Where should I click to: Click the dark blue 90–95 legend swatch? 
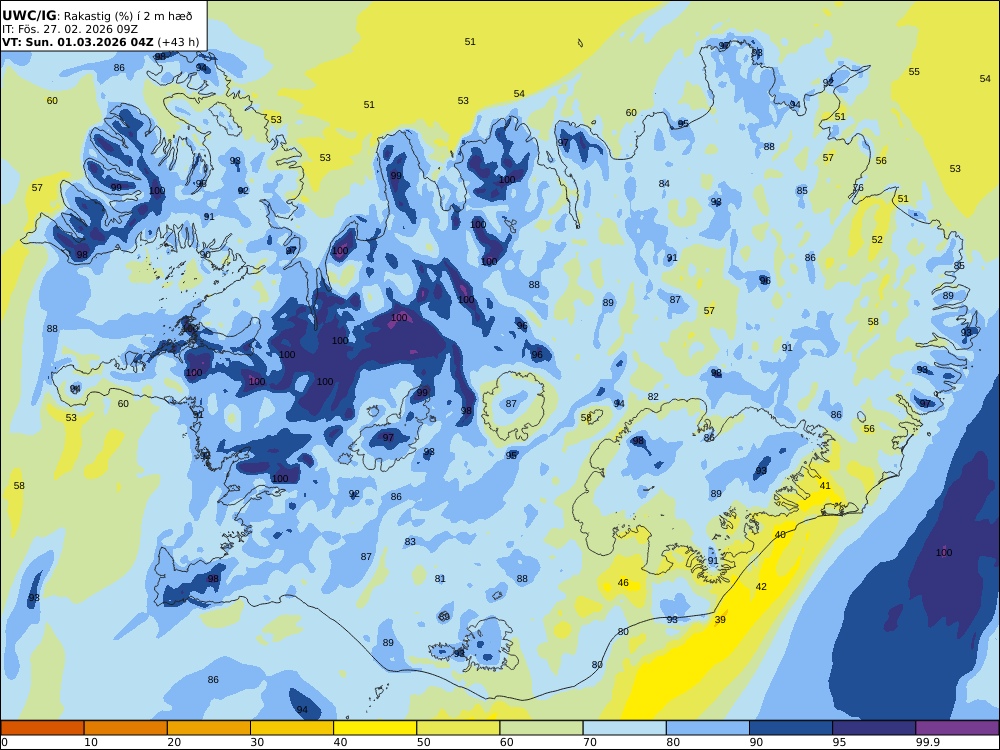791,728
